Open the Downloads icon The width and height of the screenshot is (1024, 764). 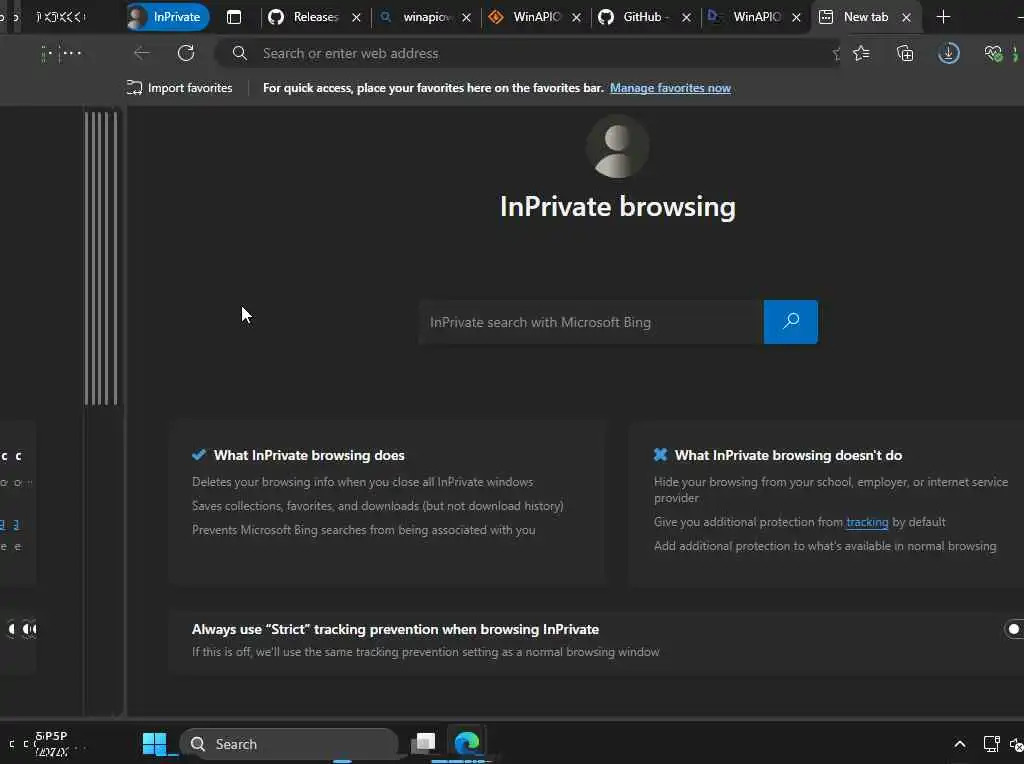(949, 54)
